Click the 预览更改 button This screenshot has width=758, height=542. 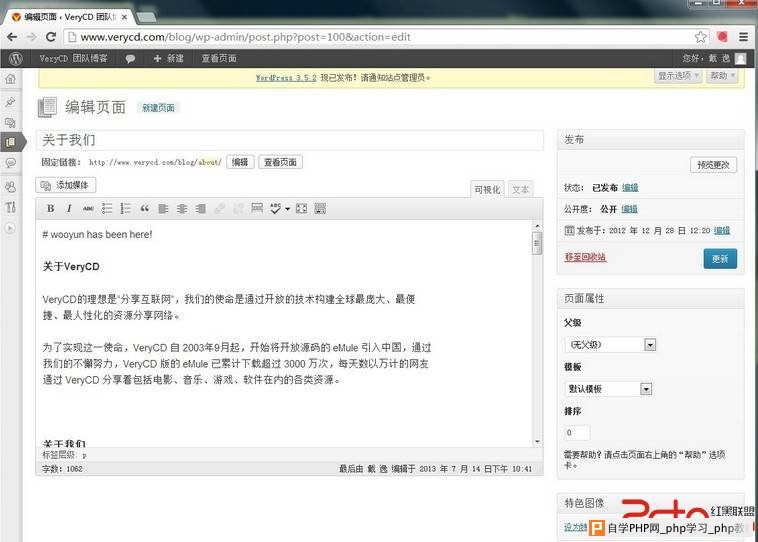714,165
